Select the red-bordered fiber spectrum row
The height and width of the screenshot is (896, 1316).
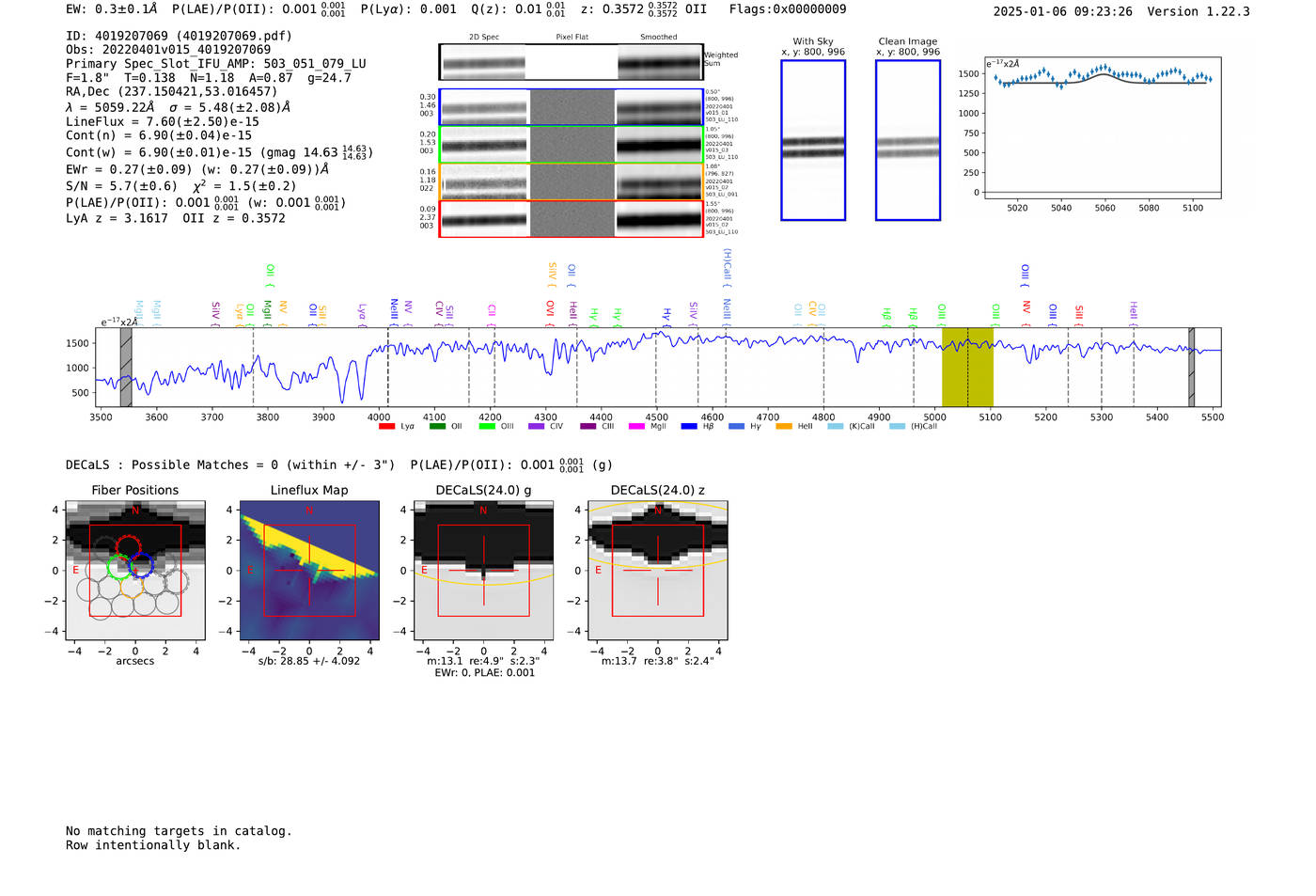(572, 219)
